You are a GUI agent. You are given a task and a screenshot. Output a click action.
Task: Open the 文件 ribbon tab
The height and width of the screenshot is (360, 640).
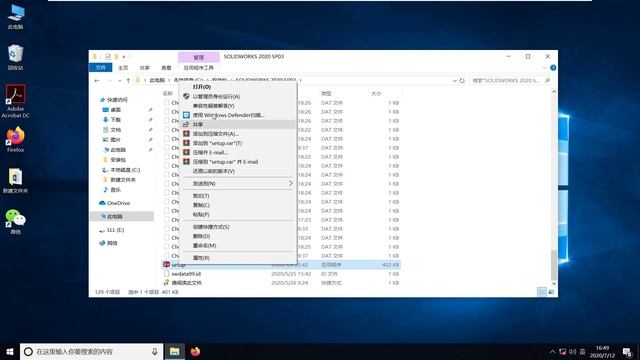pos(100,67)
